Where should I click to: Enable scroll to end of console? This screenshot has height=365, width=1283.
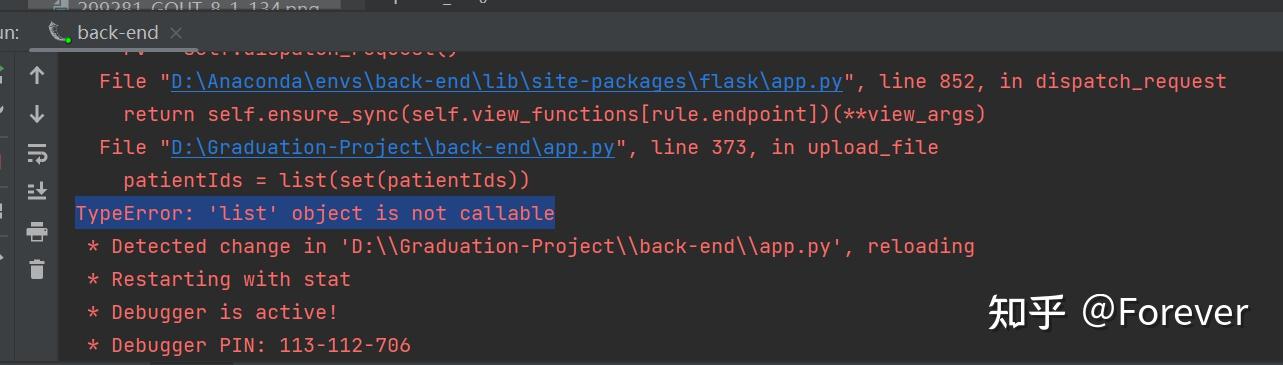[x=37, y=191]
